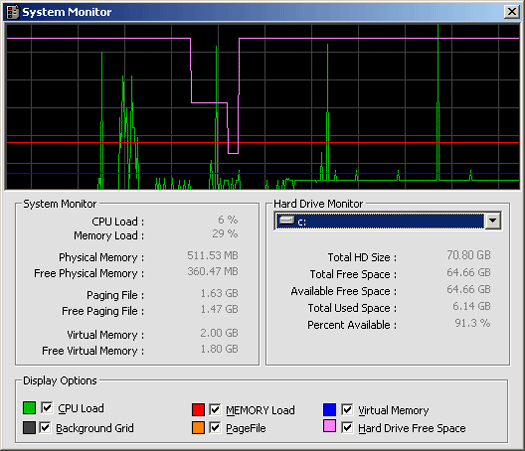Click the C: drive icon in combo box

coord(287,220)
